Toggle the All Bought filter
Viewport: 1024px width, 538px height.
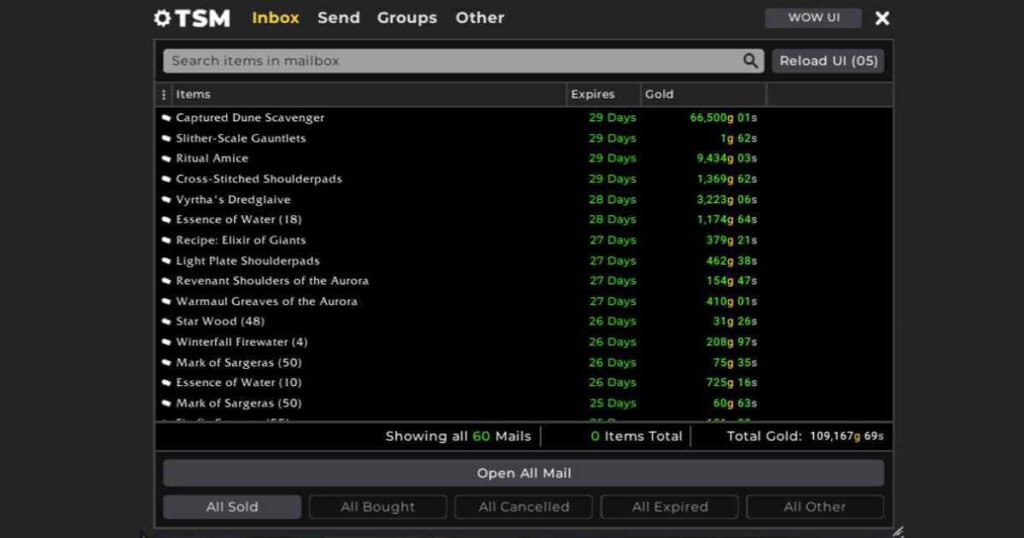pyautogui.click(x=378, y=507)
